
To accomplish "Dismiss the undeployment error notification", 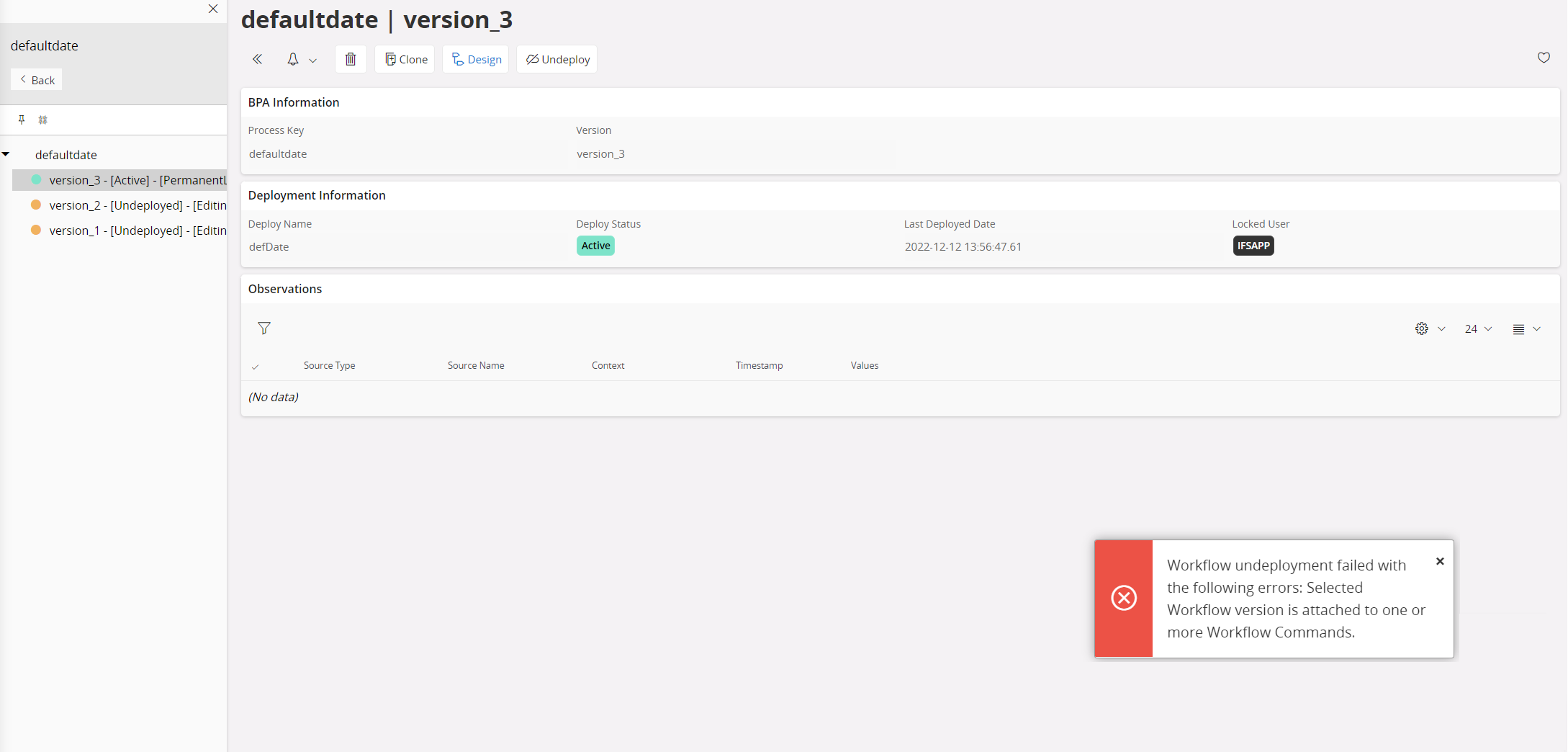I will tap(1440, 561).
